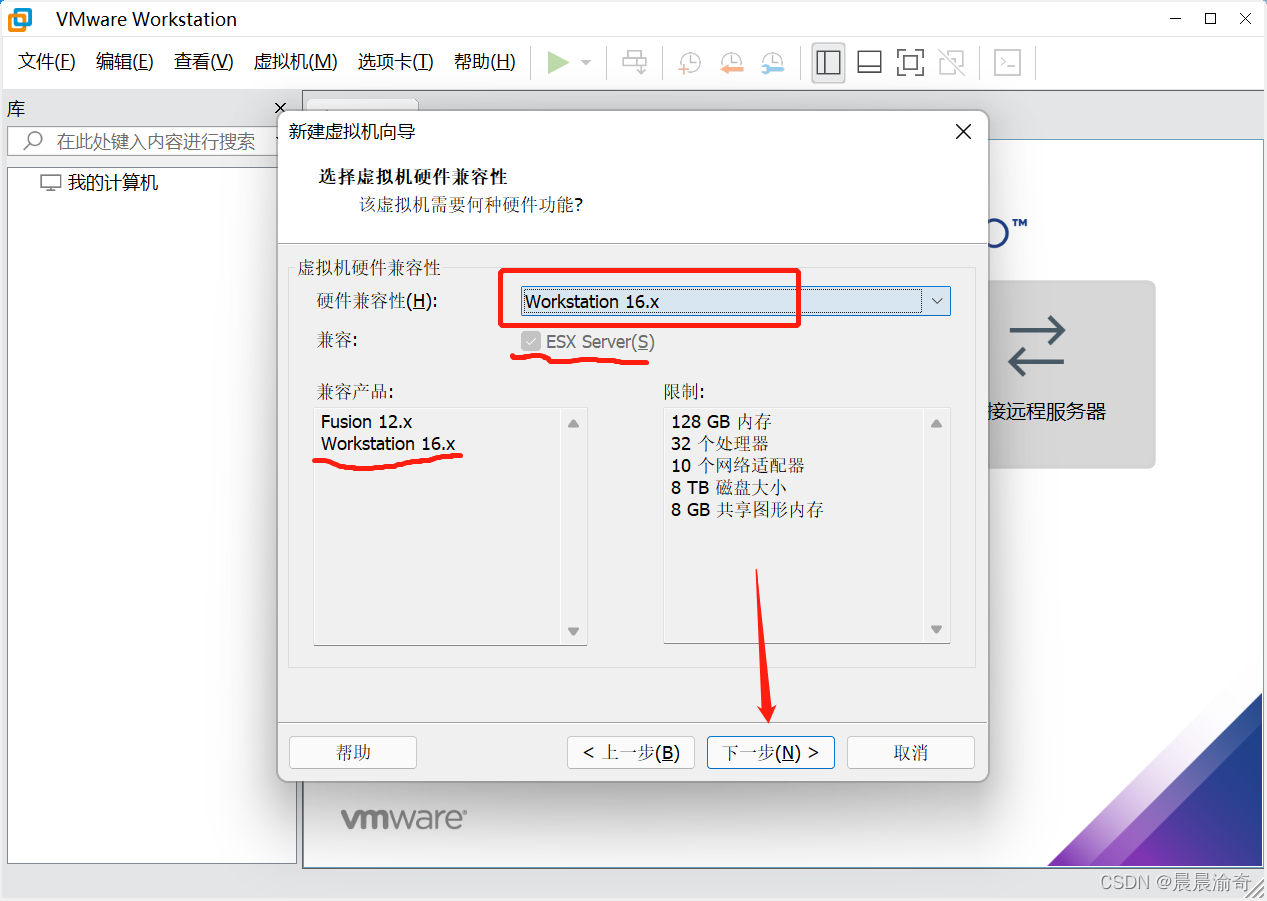Click the Take Snapshot clock icon
Viewport: 1267px width, 901px height.
(690, 63)
